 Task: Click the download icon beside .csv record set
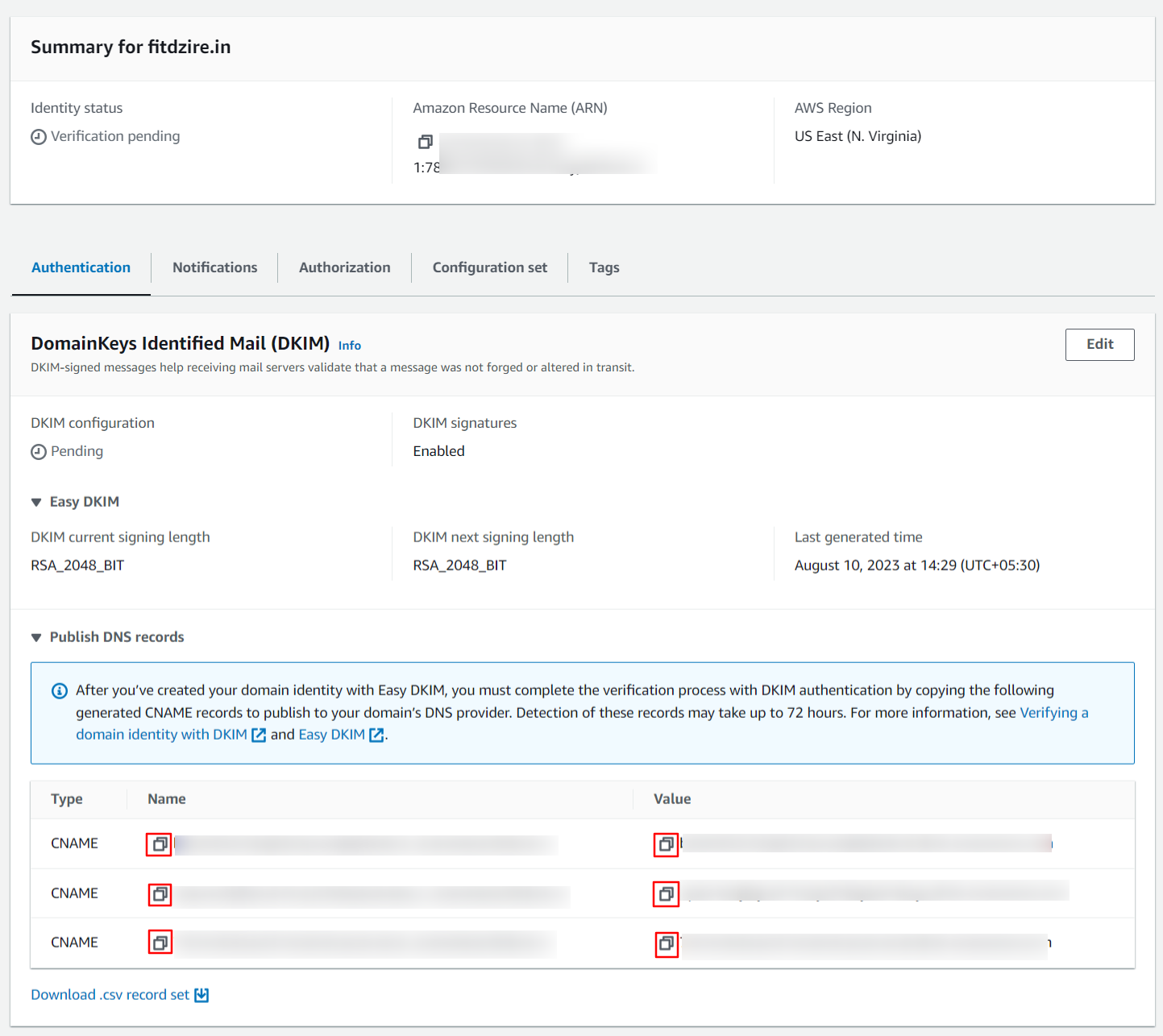(201, 995)
